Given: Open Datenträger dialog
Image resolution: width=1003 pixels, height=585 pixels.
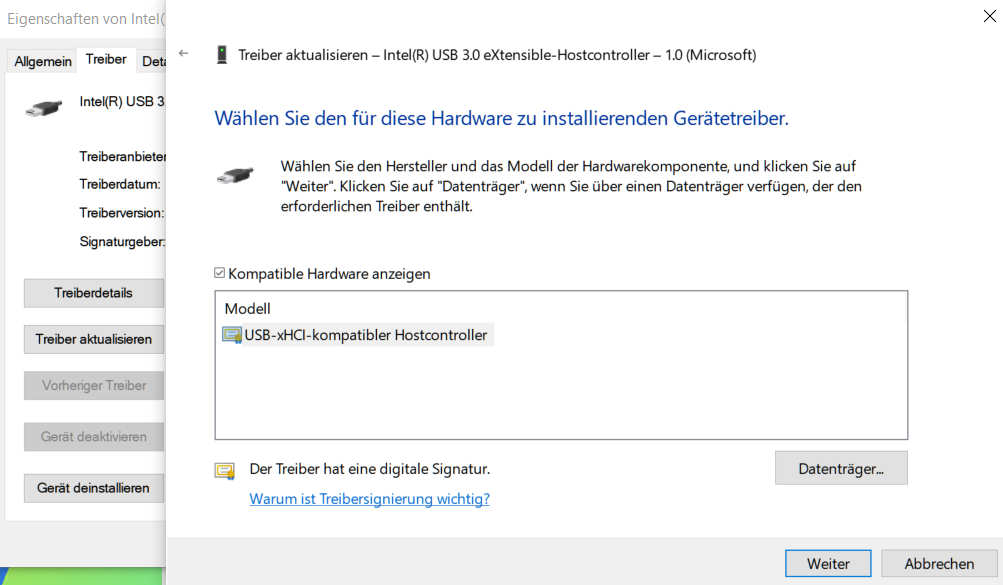Looking at the screenshot, I should point(841,469).
